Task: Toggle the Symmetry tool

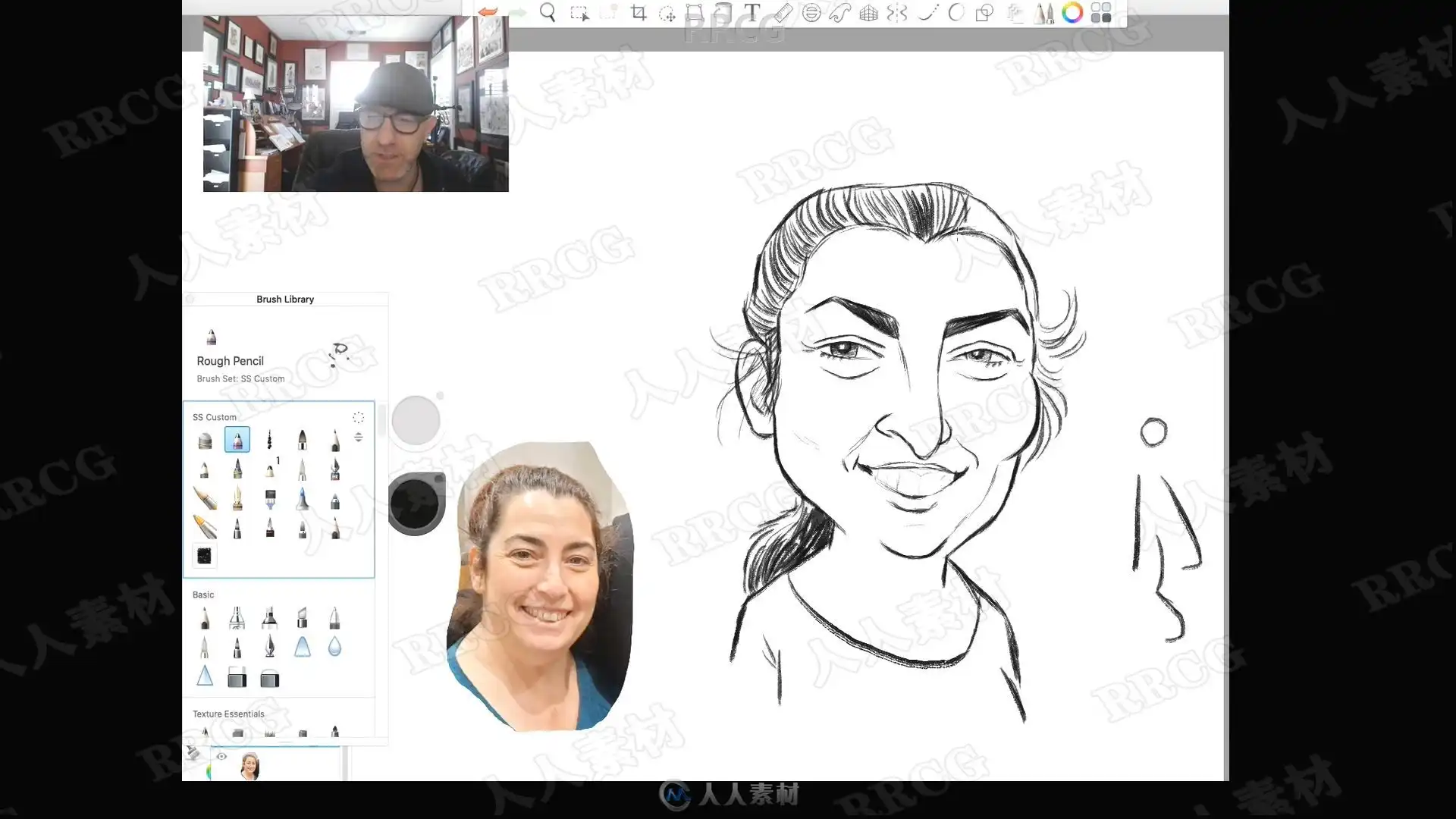Action: tap(897, 12)
